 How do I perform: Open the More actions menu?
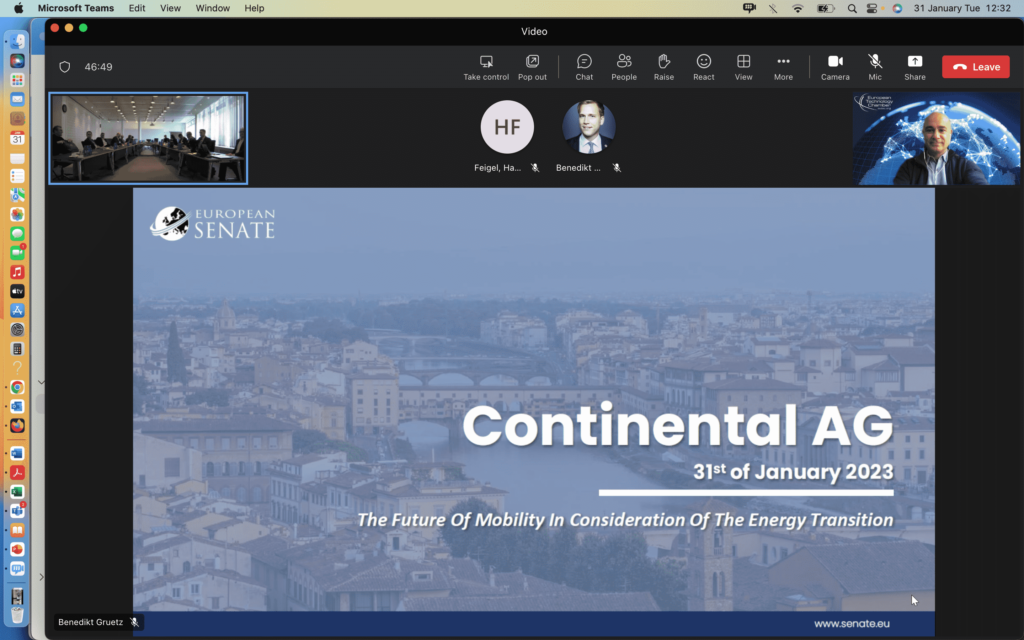click(783, 67)
